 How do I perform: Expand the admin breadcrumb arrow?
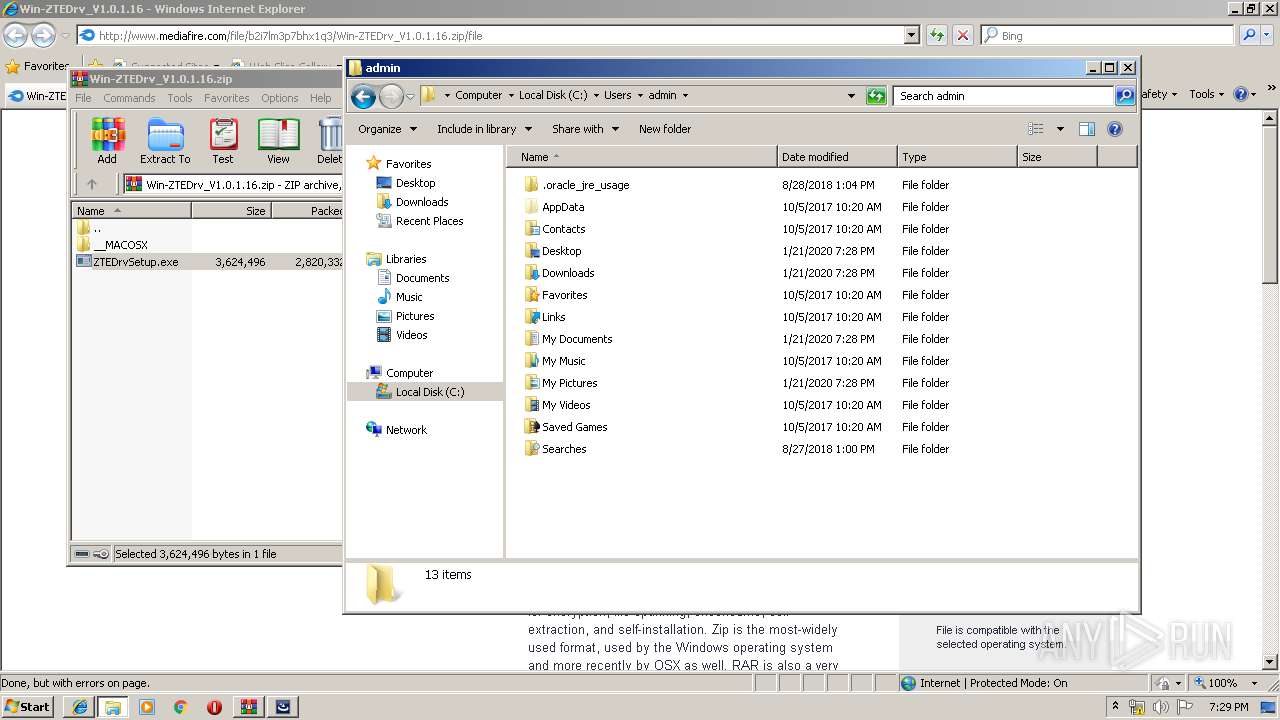(685, 96)
